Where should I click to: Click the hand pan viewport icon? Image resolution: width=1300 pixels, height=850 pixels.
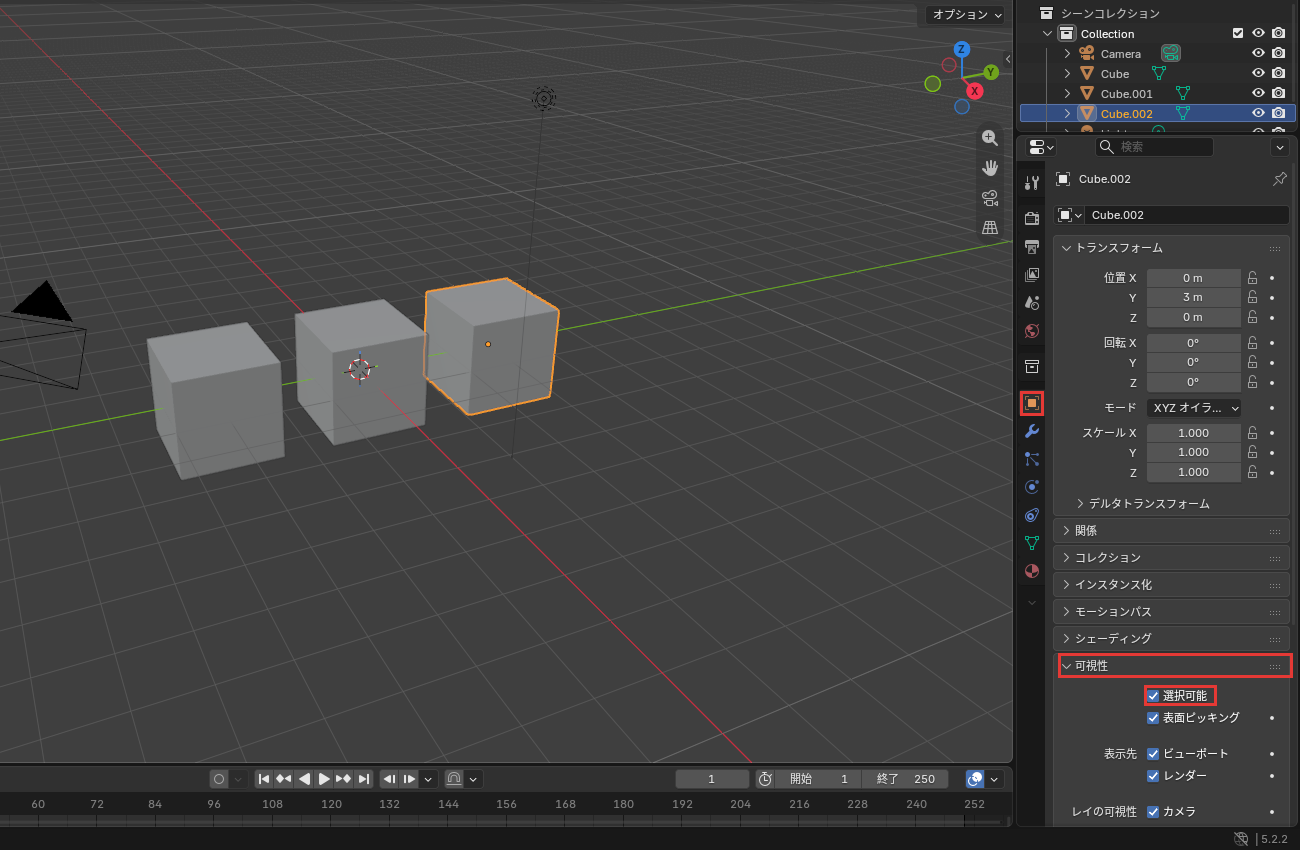(990, 167)
